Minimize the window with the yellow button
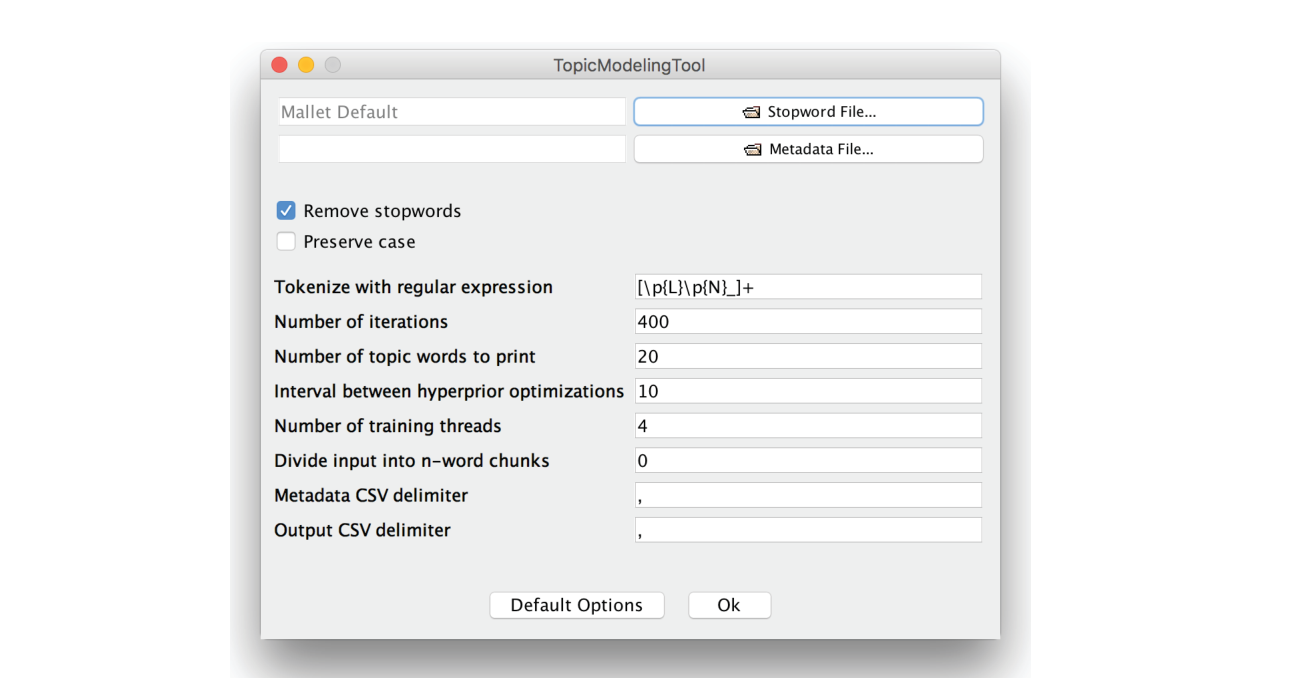This screenshot has height=697, width=1293. click(x=306, y=65)
